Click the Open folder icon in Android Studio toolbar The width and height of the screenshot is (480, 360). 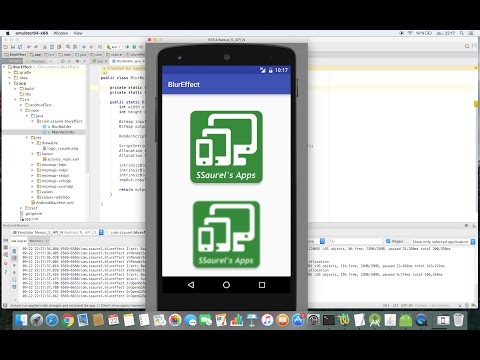click(6, 47)
